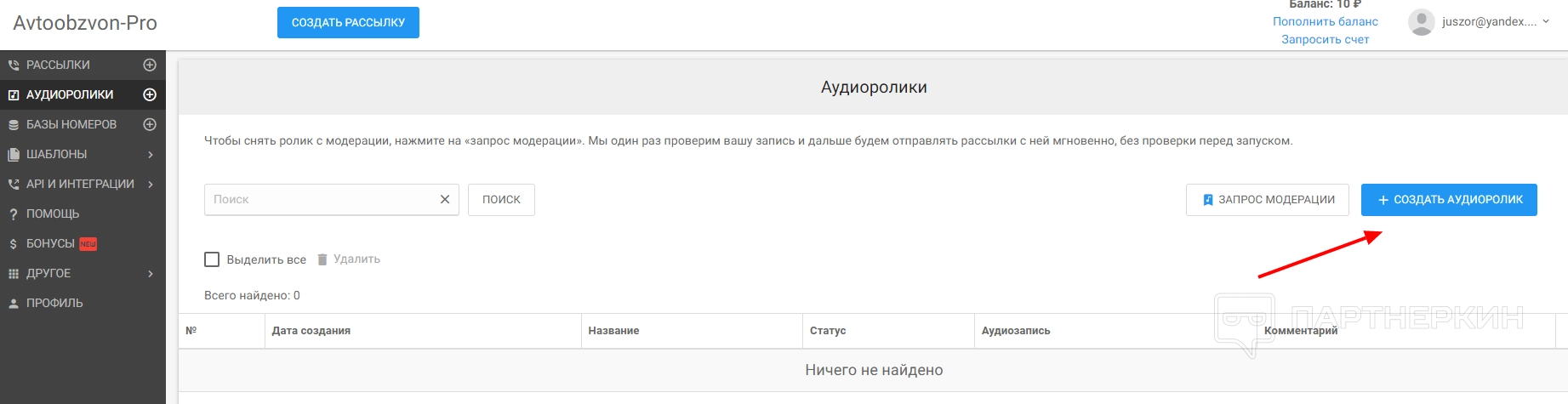The width and height of the screenshot is (1568, 404).
Task: Click into the Поиск input field
Action: click(x=319, y=200)
